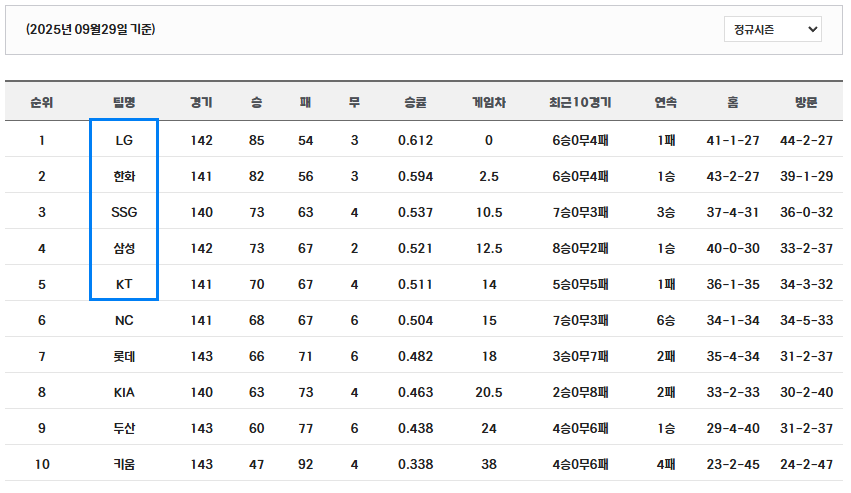Click 두산's home record 29-4-40

[733, 428]
